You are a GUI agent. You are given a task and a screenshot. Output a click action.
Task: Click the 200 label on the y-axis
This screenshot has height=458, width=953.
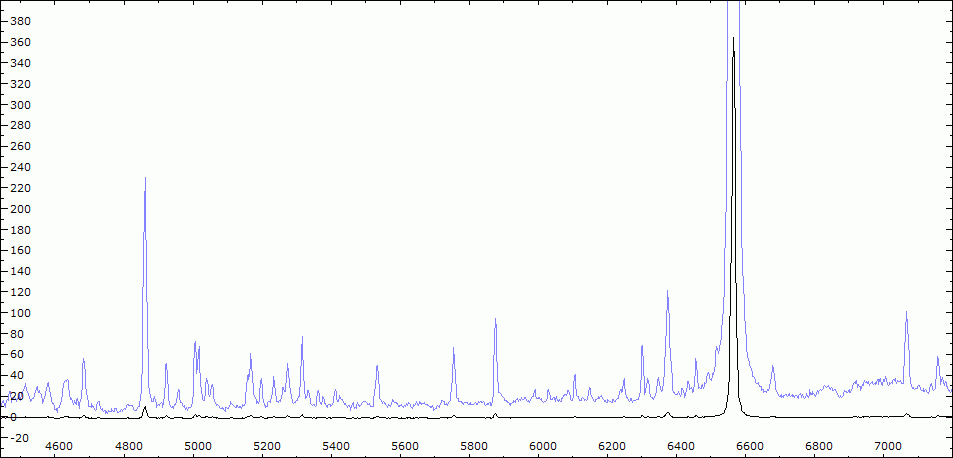20,209
